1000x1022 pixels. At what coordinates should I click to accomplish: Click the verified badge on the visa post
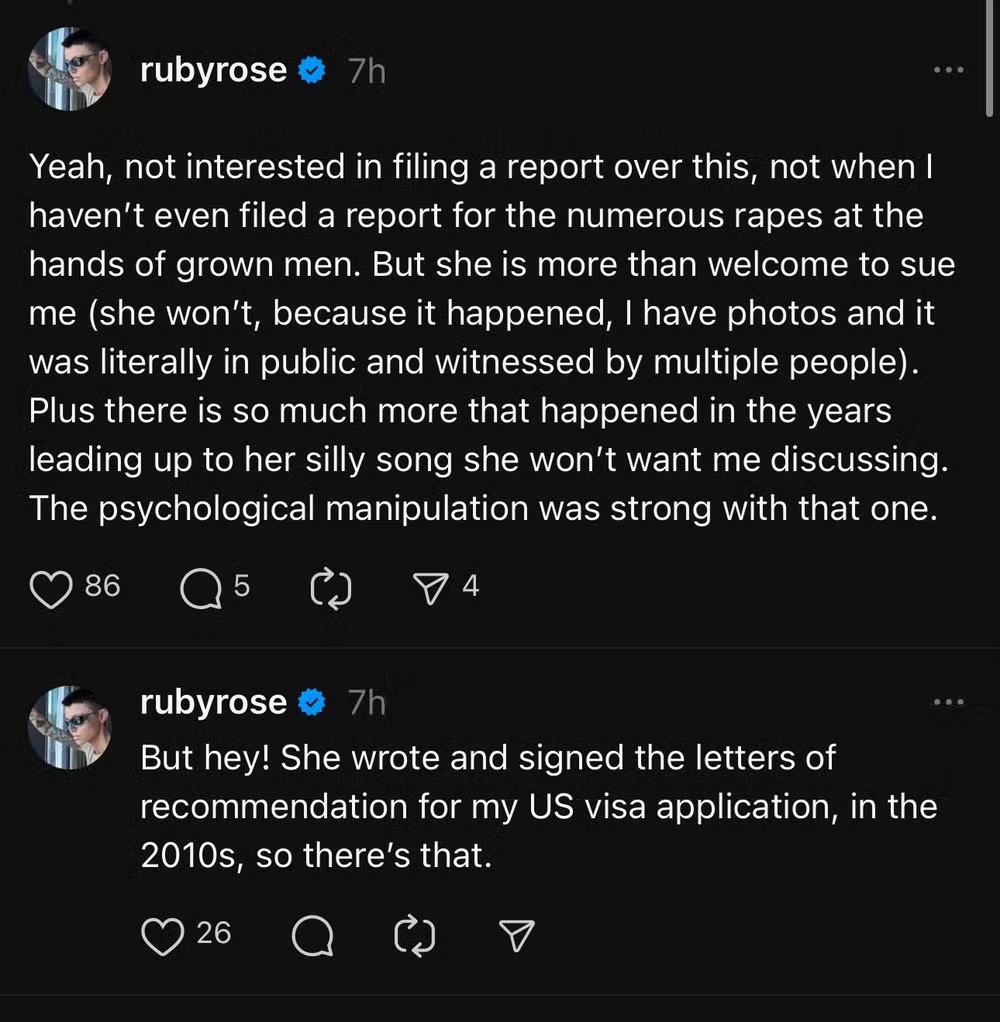[x=313, y=703]
